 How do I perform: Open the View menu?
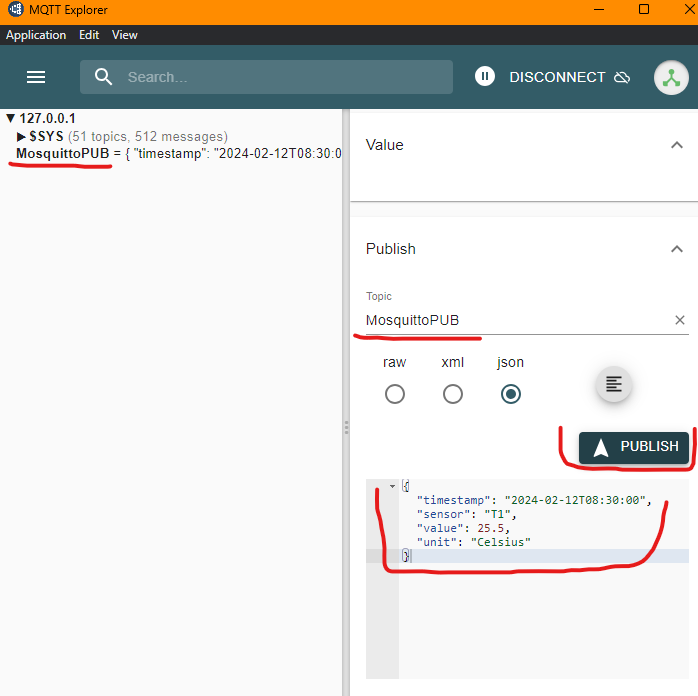(124, 35)
